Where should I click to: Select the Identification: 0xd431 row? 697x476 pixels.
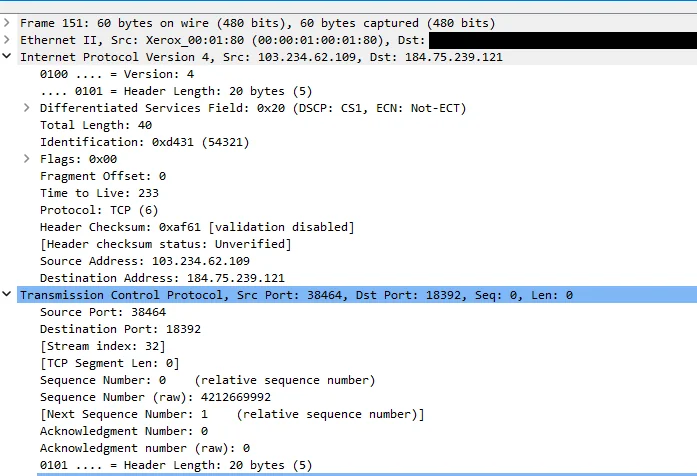(x=357, y=142)
